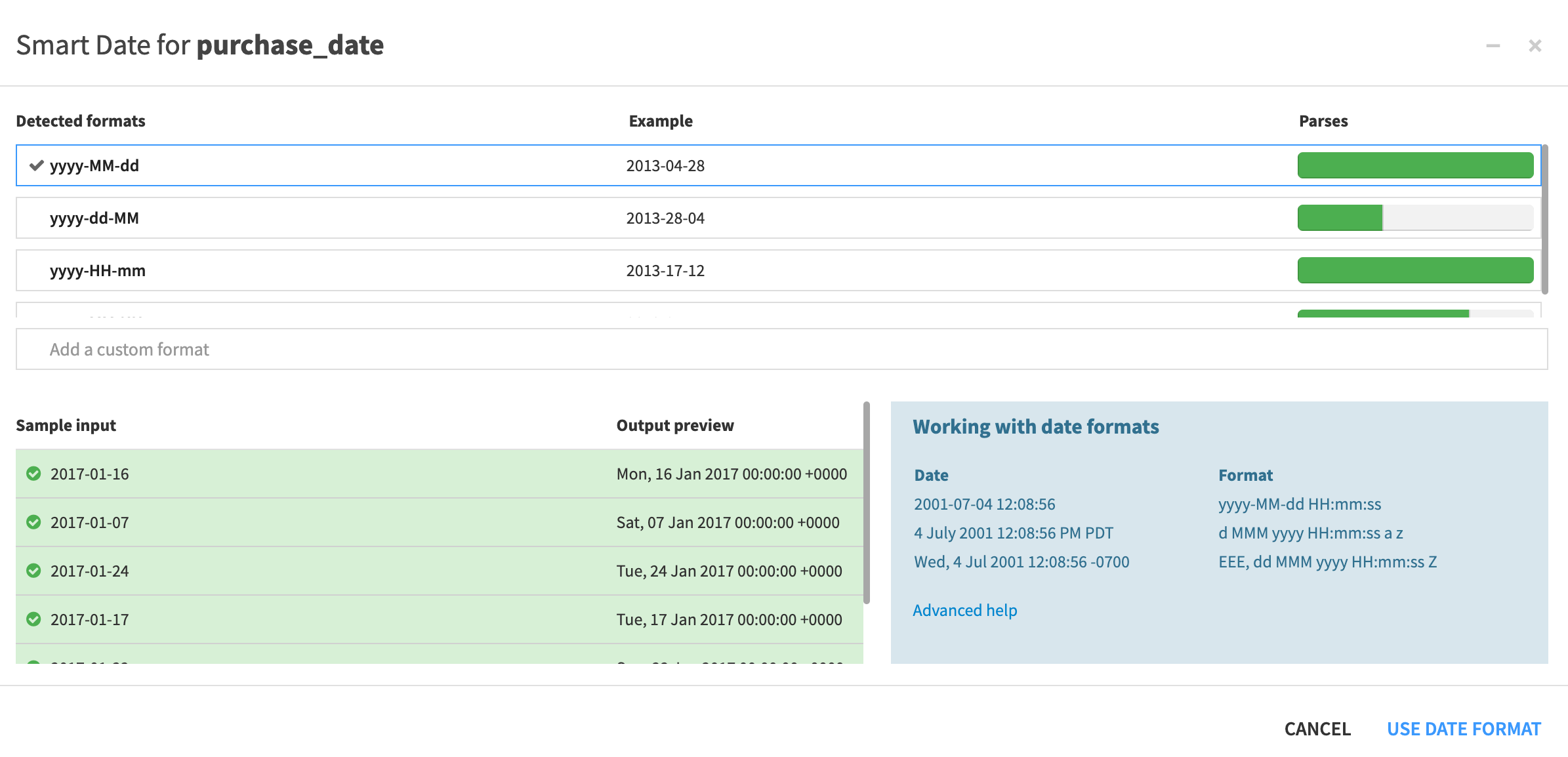The width and height of the screenshot is (1568, 757).
Task: Open the Advanced help link
Action: pyautogui.click(x=964, y=610)
